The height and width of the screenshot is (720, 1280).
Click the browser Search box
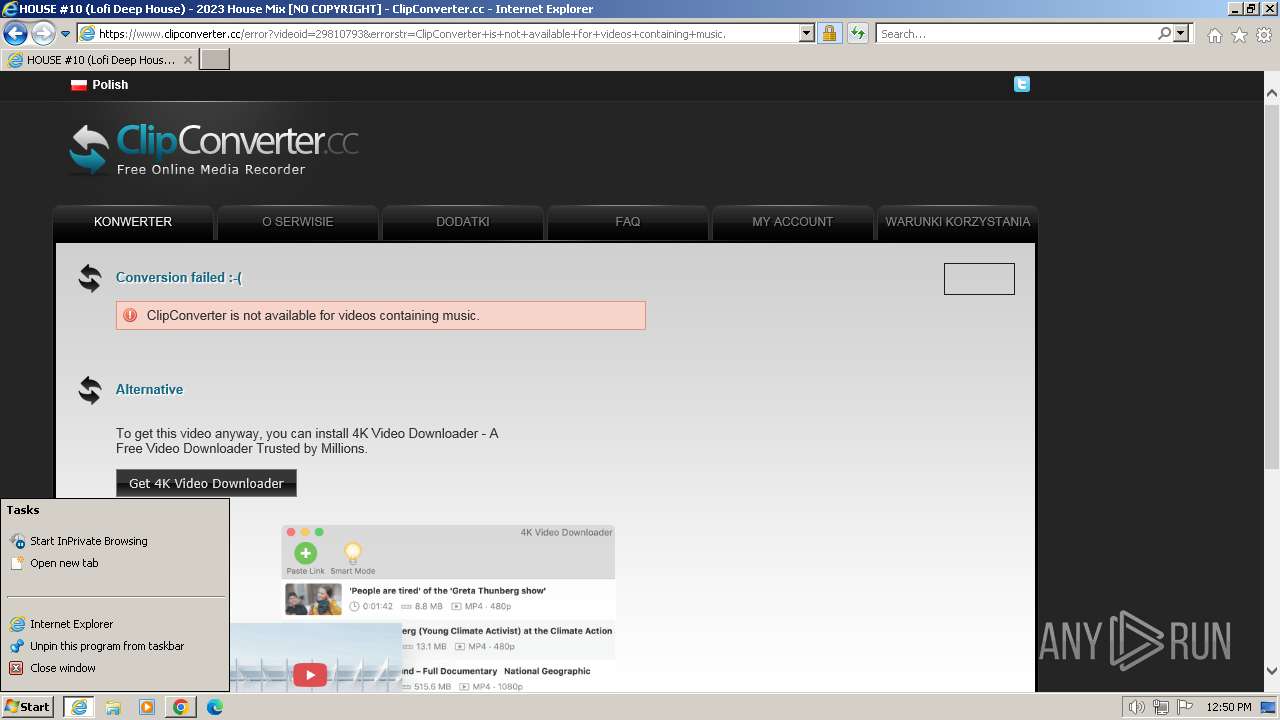tap(1015, 34)
